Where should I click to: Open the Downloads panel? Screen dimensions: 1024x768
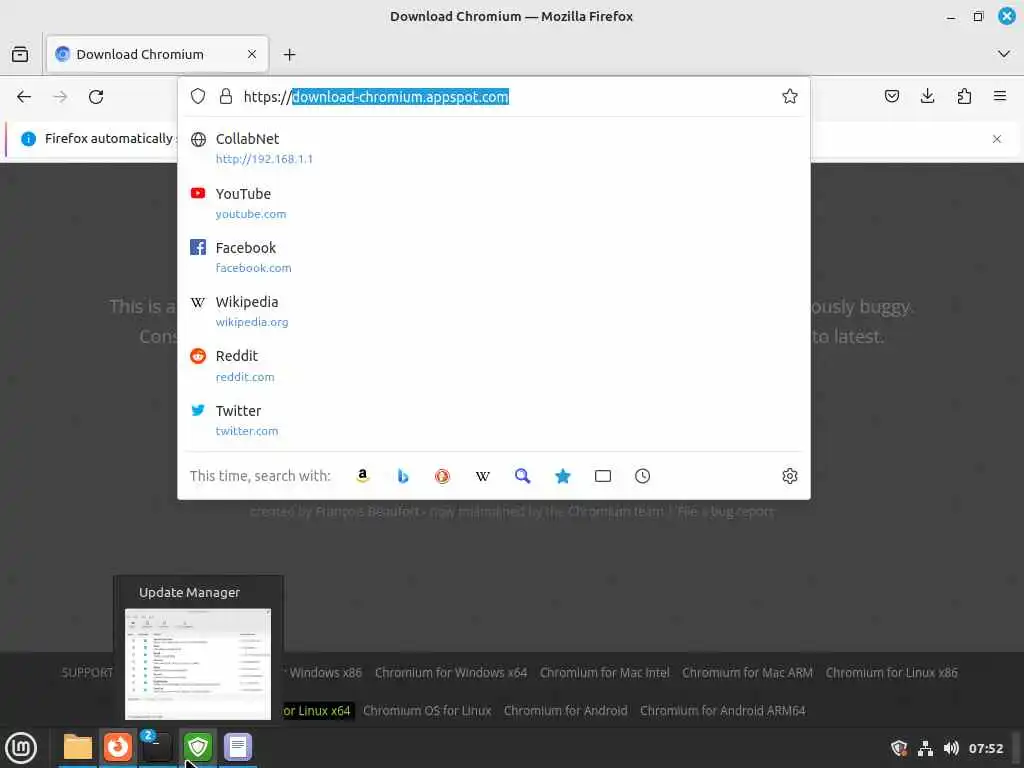(927, 97)
